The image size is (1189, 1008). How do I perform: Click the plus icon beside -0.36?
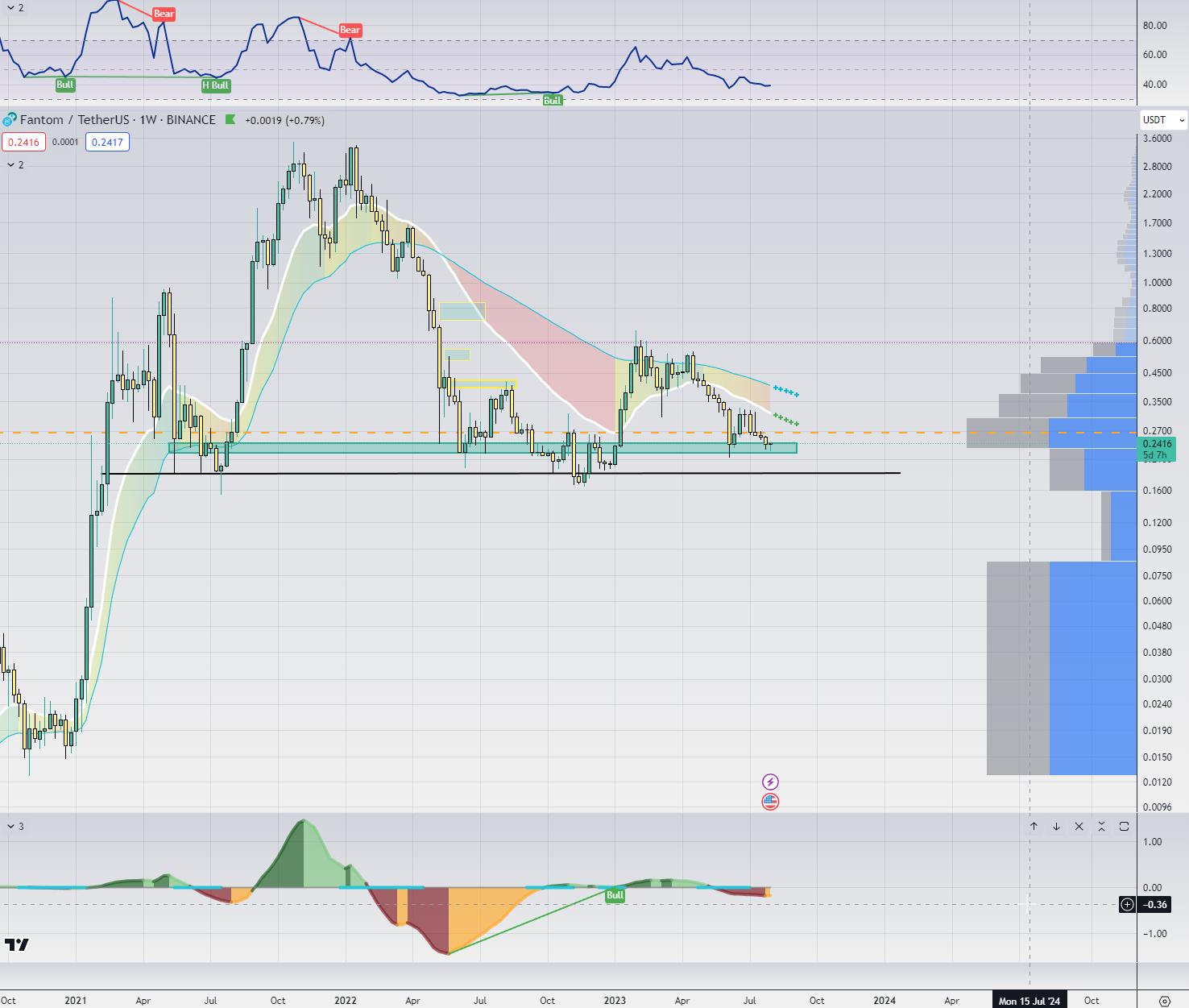(x=1127, y=905)
